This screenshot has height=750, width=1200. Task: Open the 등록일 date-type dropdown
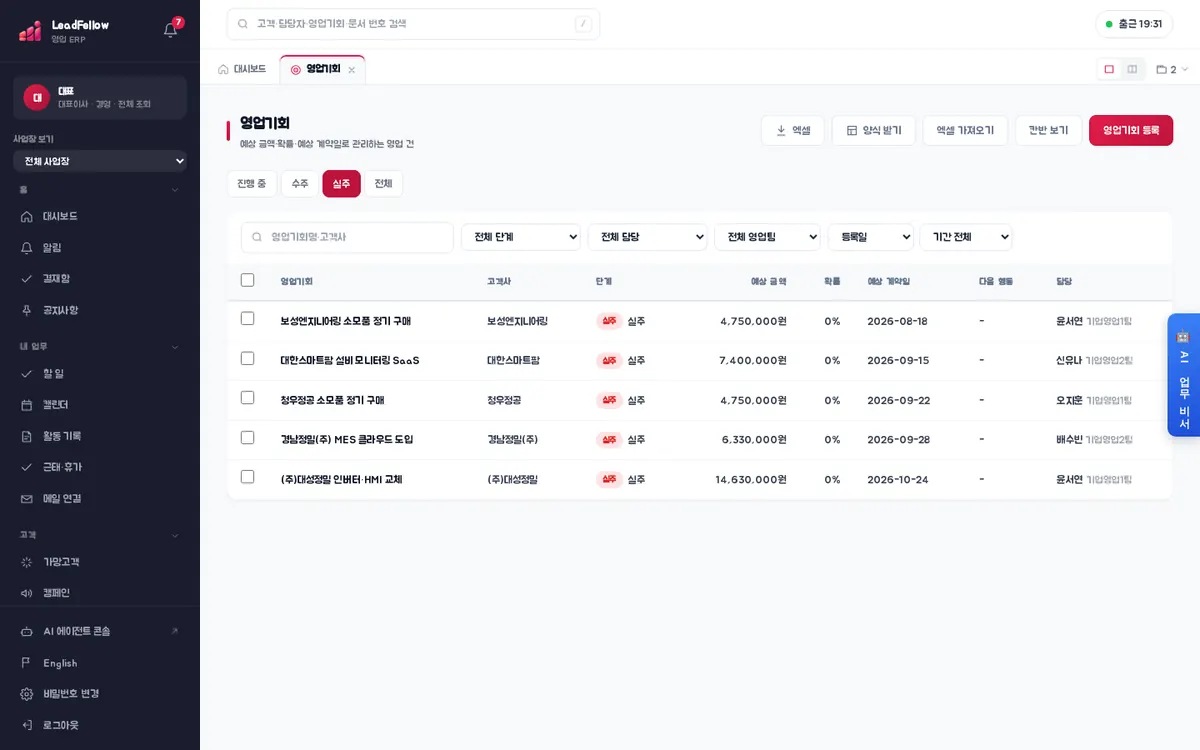(871, 237)
